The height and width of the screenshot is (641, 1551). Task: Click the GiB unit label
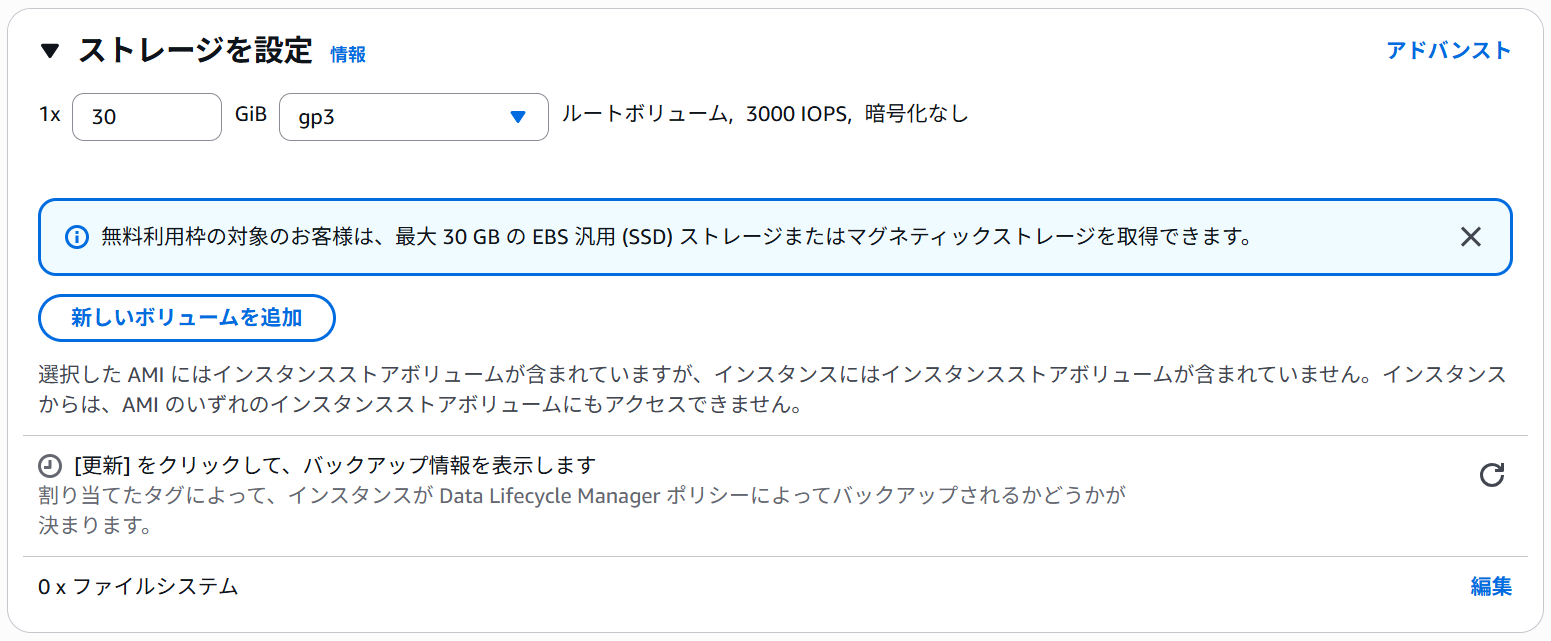pos(251,114)
